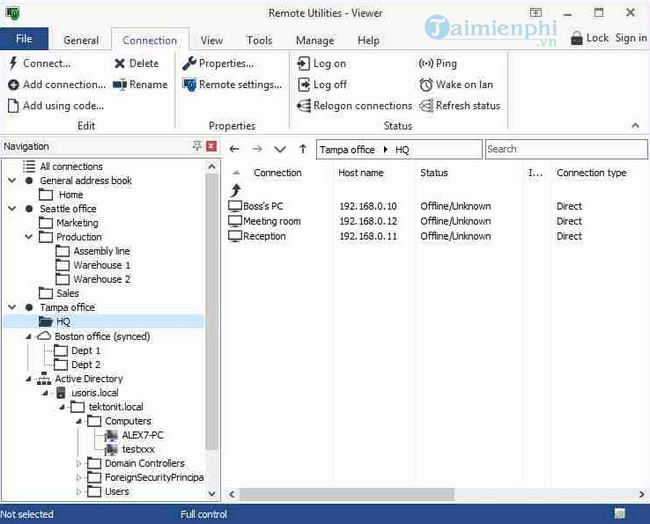Viewport: 650px width, 524px height.
Task: Select ALEX7-PC computer
Action: [x=143, y=435]
